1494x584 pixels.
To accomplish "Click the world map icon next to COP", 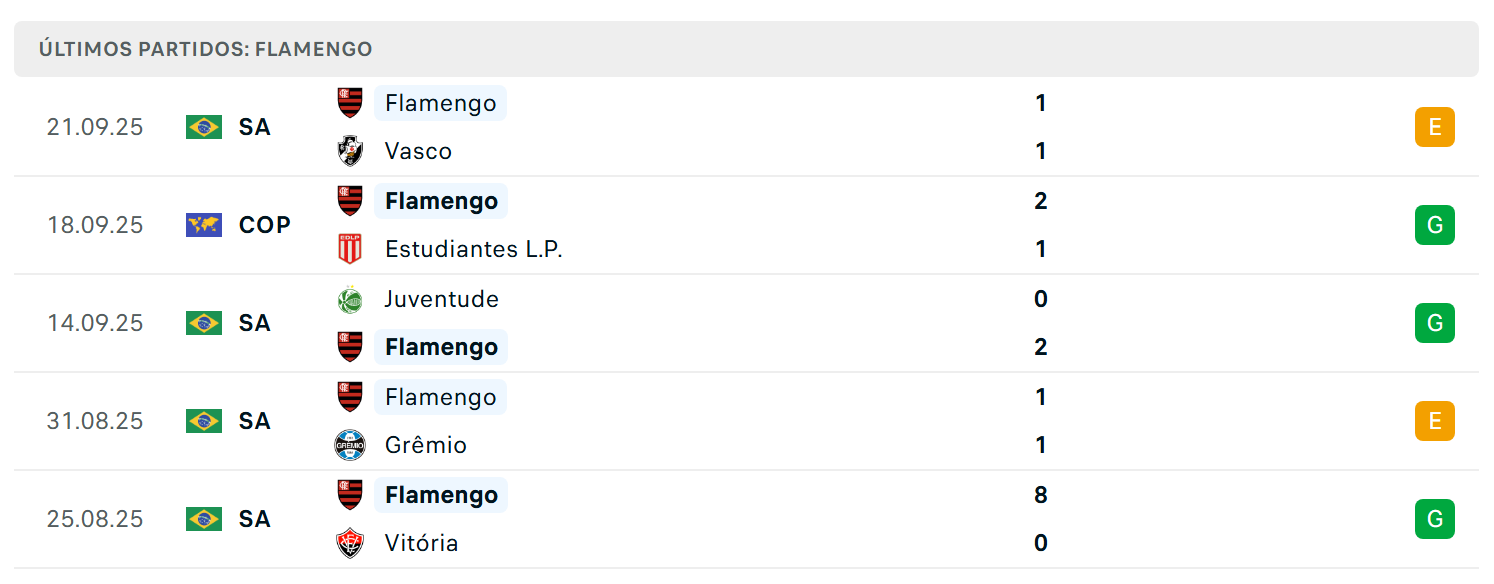I will click(x=204, y=225).
